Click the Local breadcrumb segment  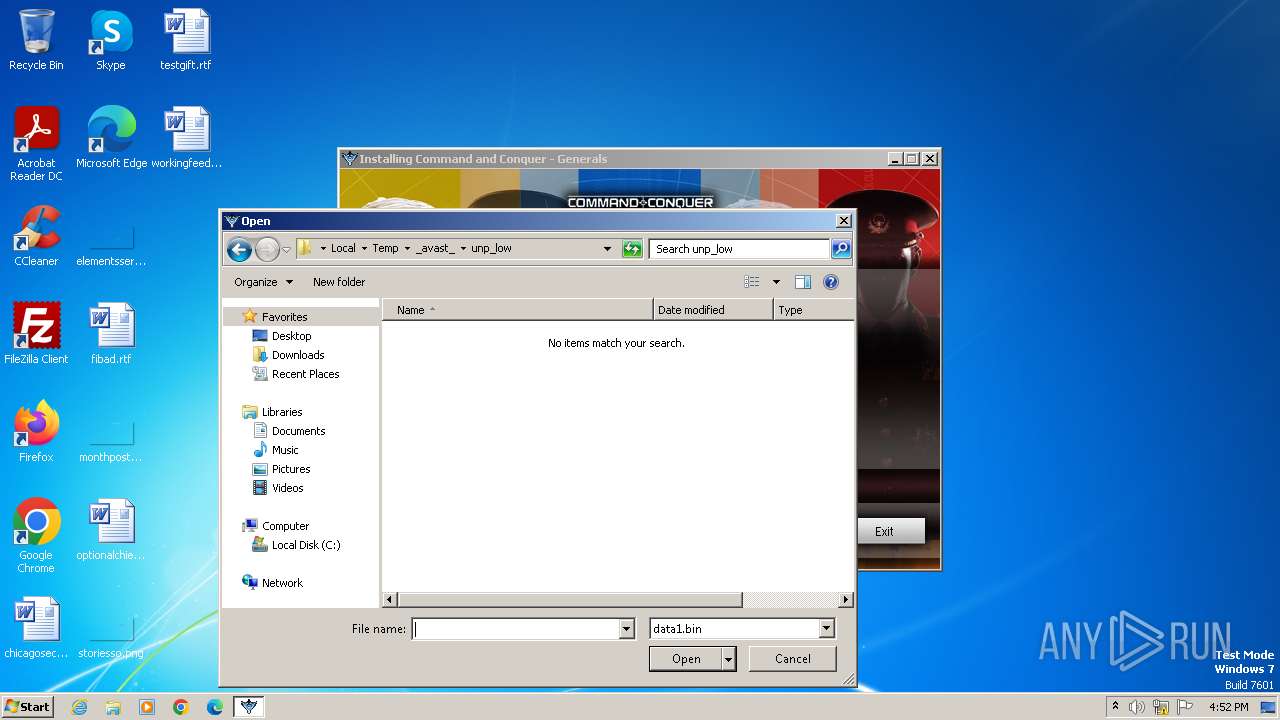[x=343, y=249]
